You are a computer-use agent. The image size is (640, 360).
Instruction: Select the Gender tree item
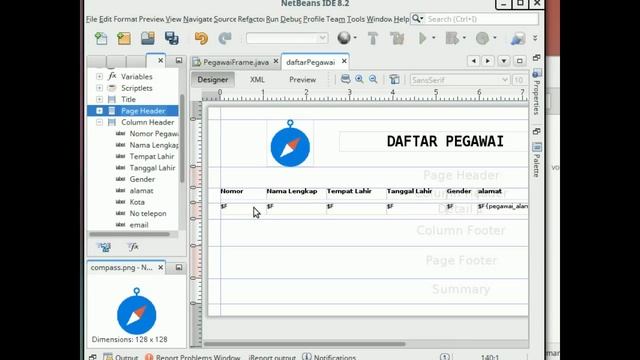(x=142, y=179)
